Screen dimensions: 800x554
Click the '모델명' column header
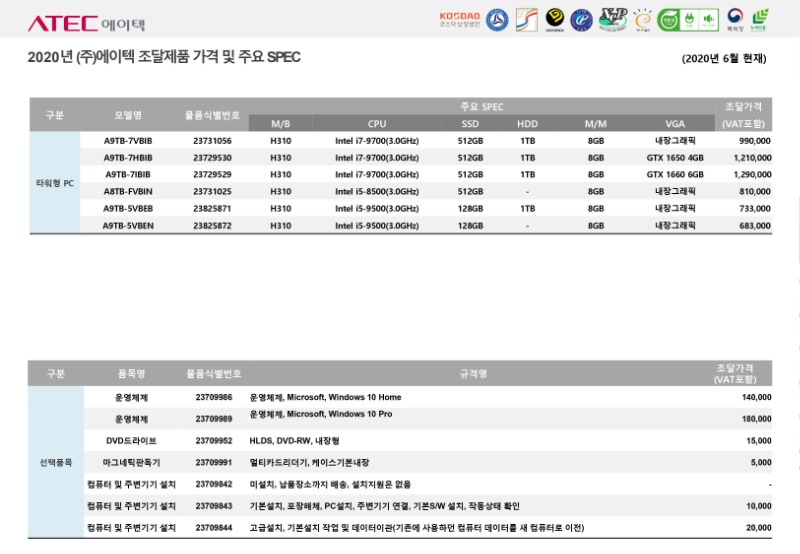pyautogui.click(x=128, y=115)
